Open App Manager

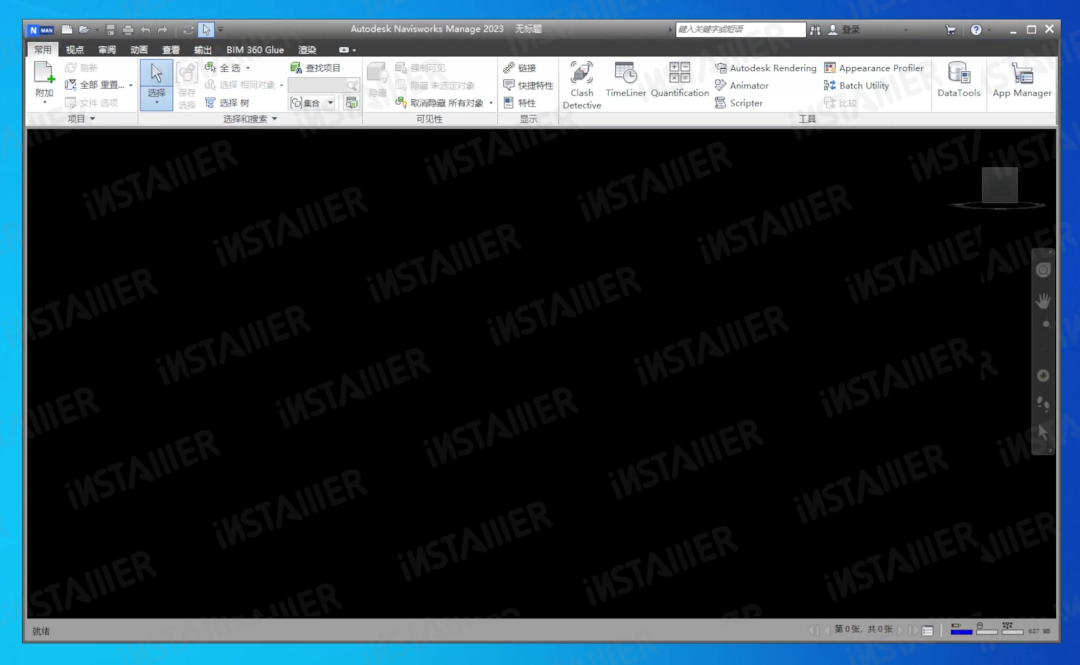(1021, 80)
